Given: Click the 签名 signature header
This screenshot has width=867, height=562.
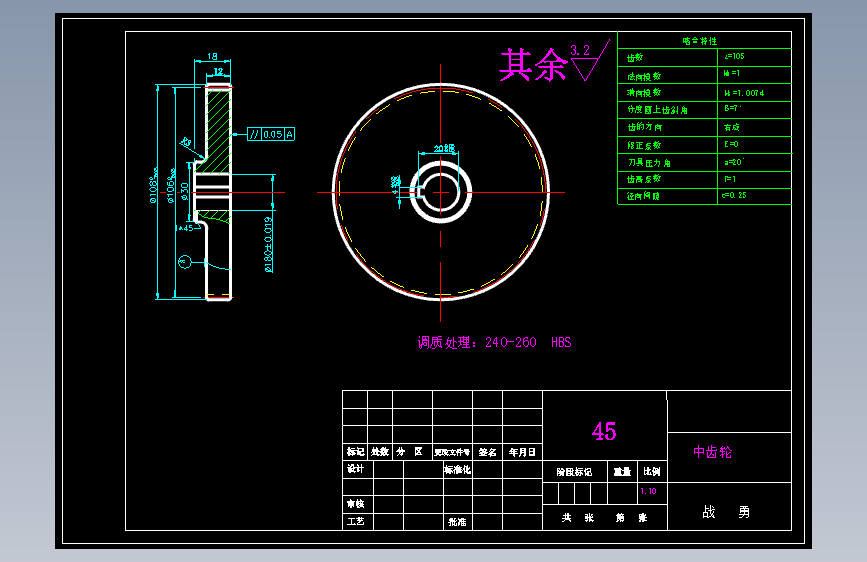Looking at the screenshot, I should (487, 452).
